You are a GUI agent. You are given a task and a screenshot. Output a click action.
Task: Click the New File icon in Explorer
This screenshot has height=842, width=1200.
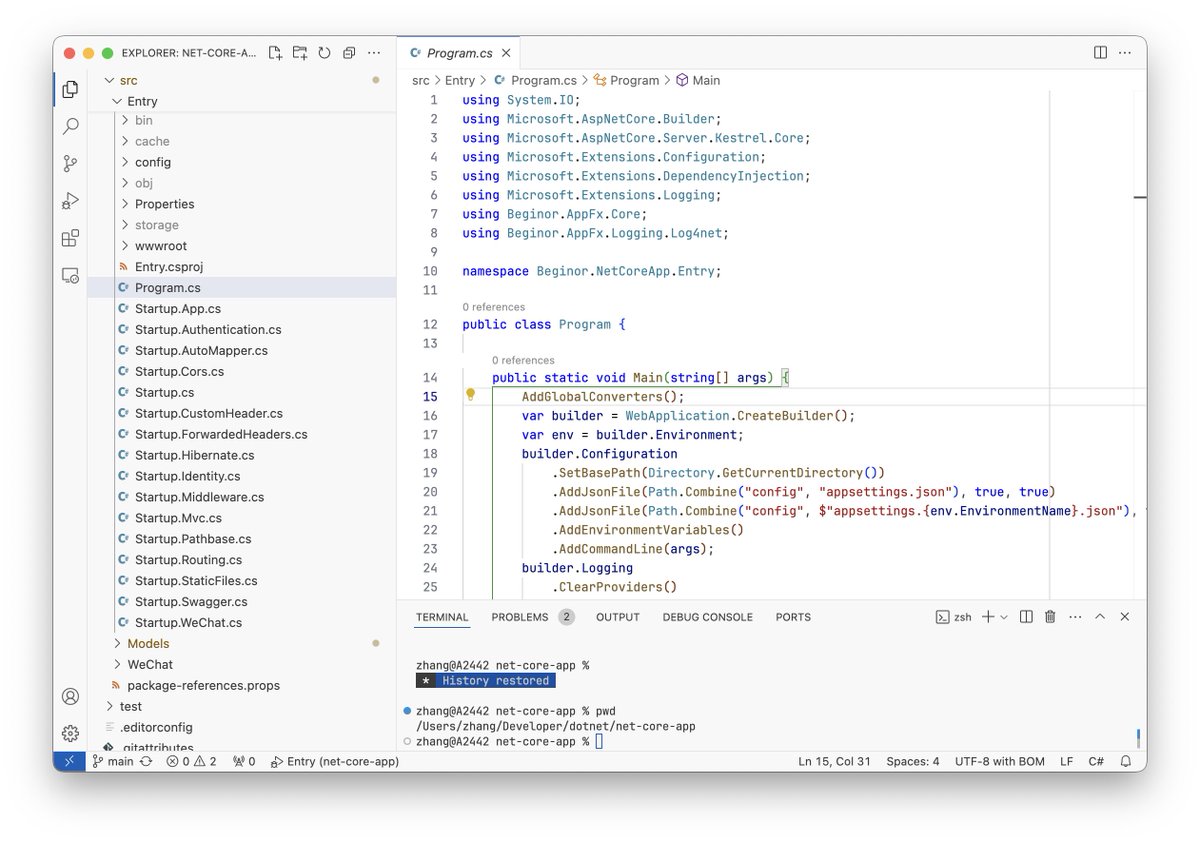click(275, 53)
